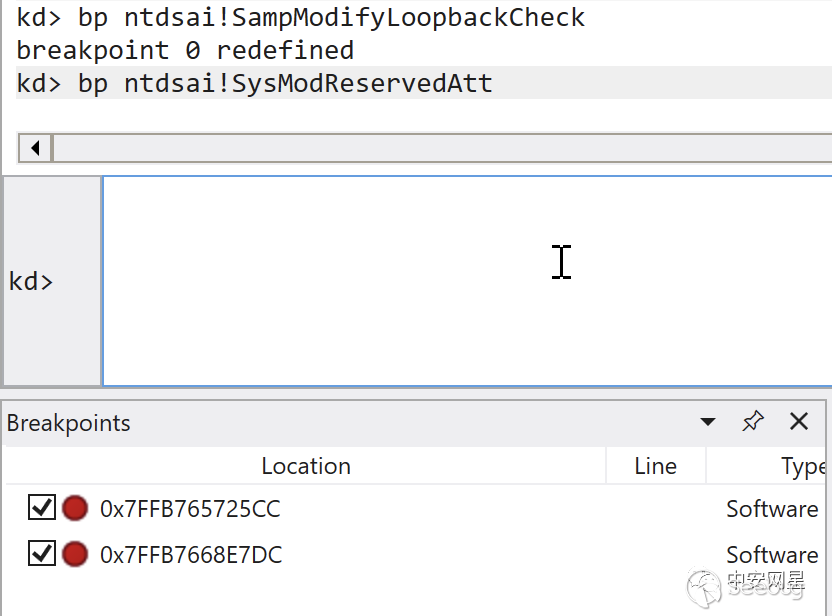Uncheck breakpoint 0x7FFB765725CC checkbox
The width and height of the screenshot is (832, 616).
[41, 508]
